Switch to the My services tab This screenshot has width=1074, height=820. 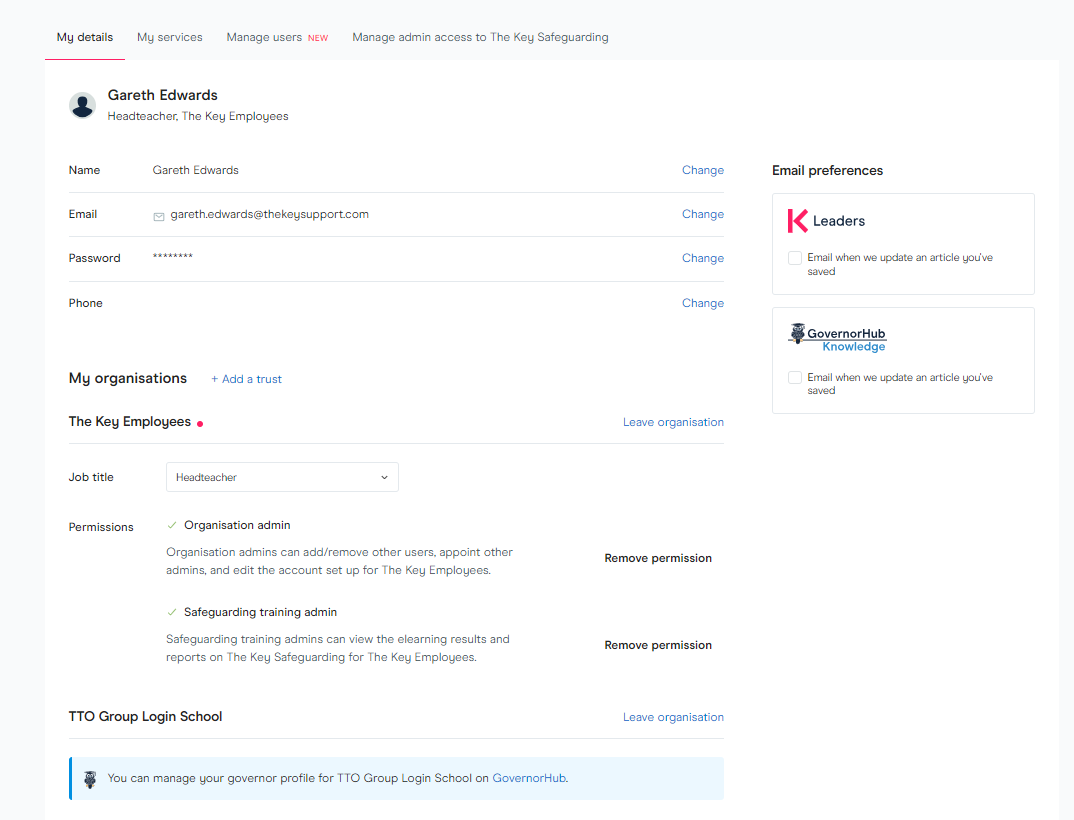coord(169,37)
